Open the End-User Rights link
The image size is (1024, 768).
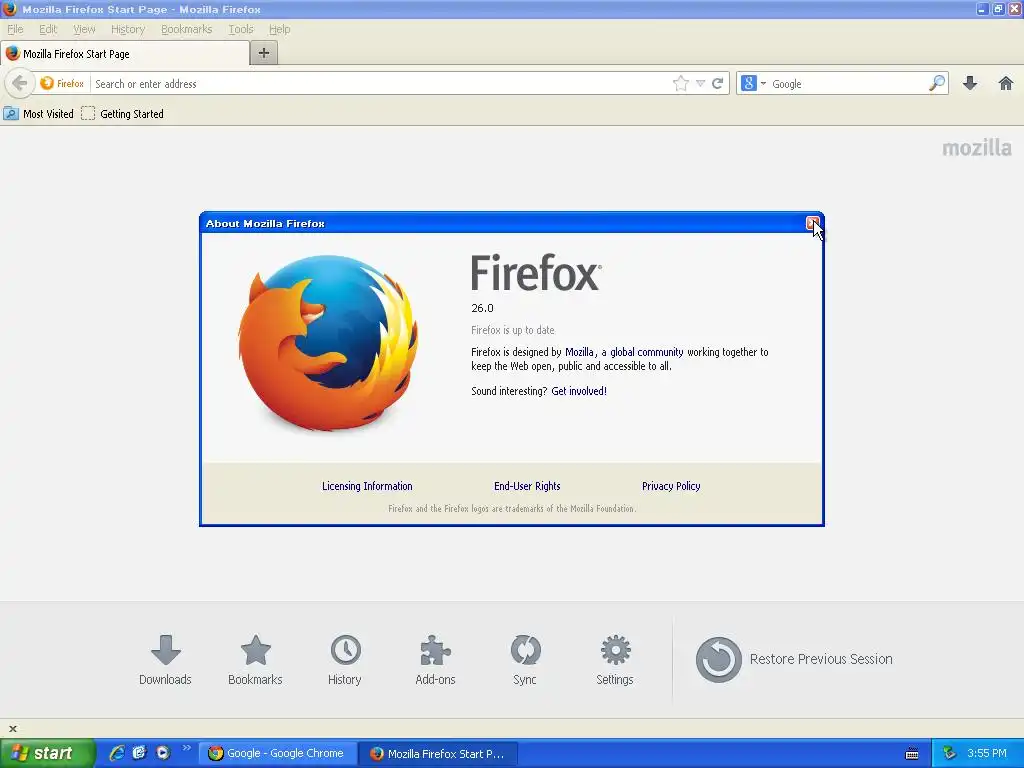pyautogui.click(x=527, y=486)
